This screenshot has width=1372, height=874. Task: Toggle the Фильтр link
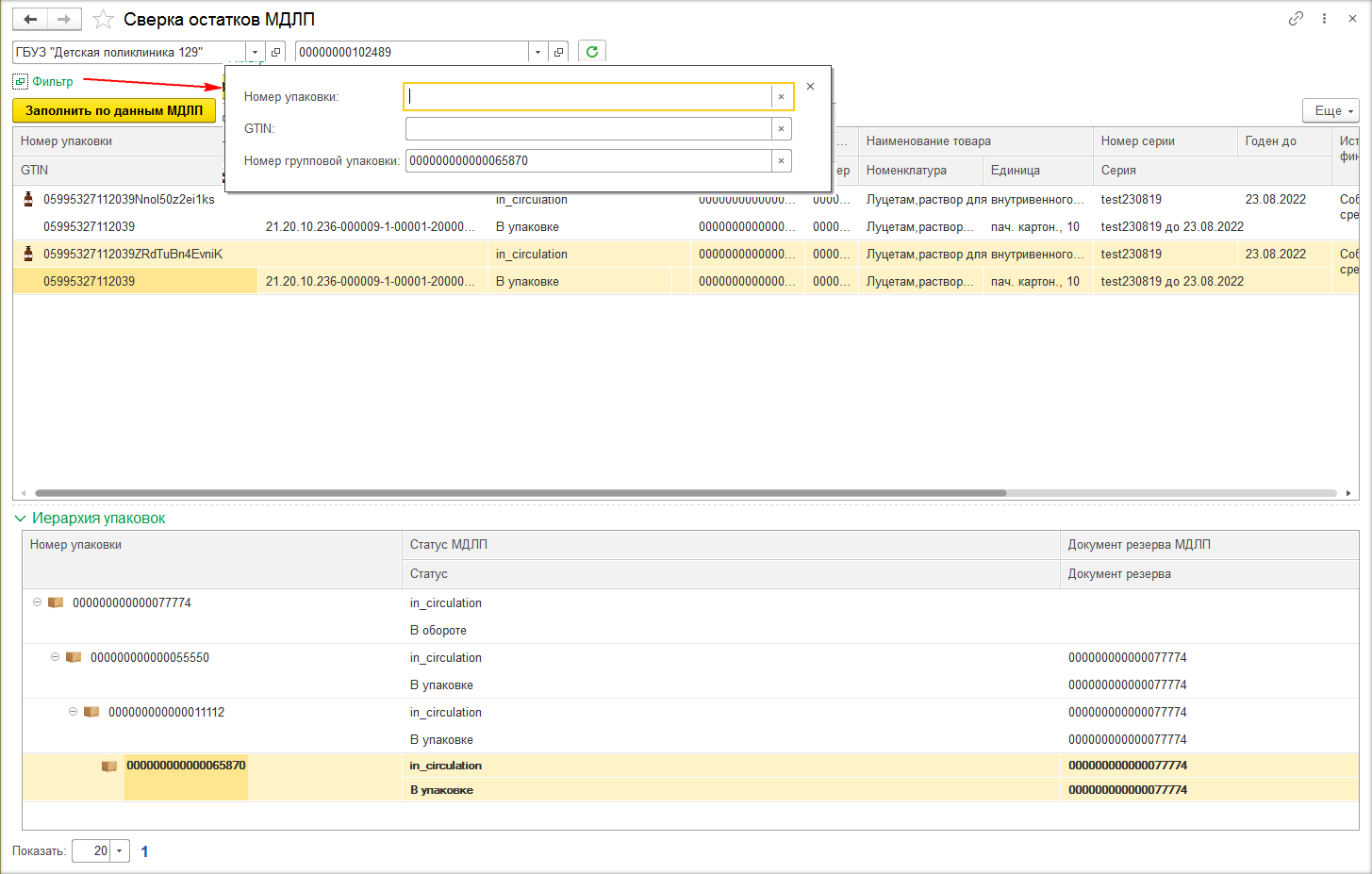(53, 82)
